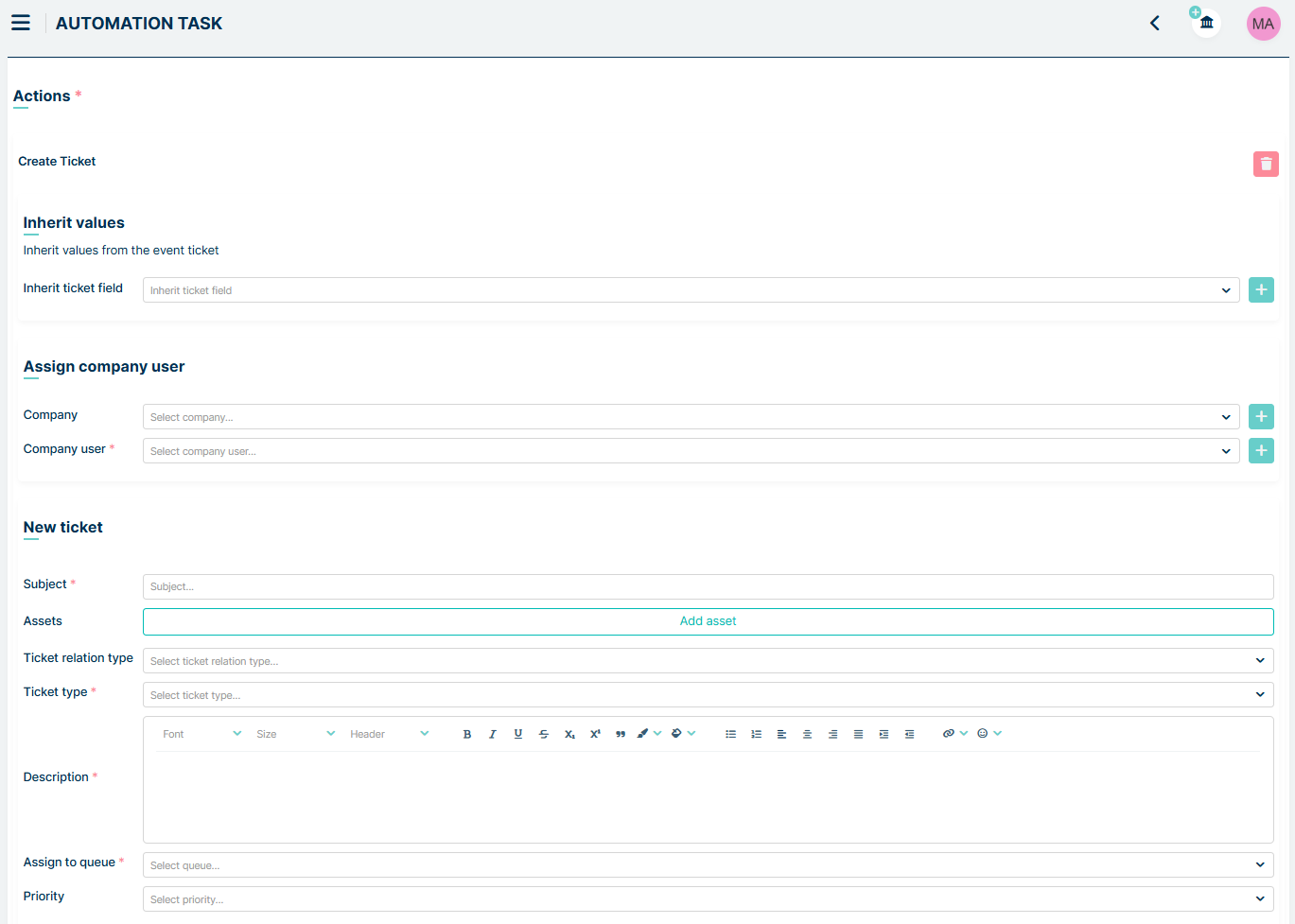The height and width of the screenshot is (924, 1295).
Task: Open the Select company dropdown
Action: click(x=691, y=417)
